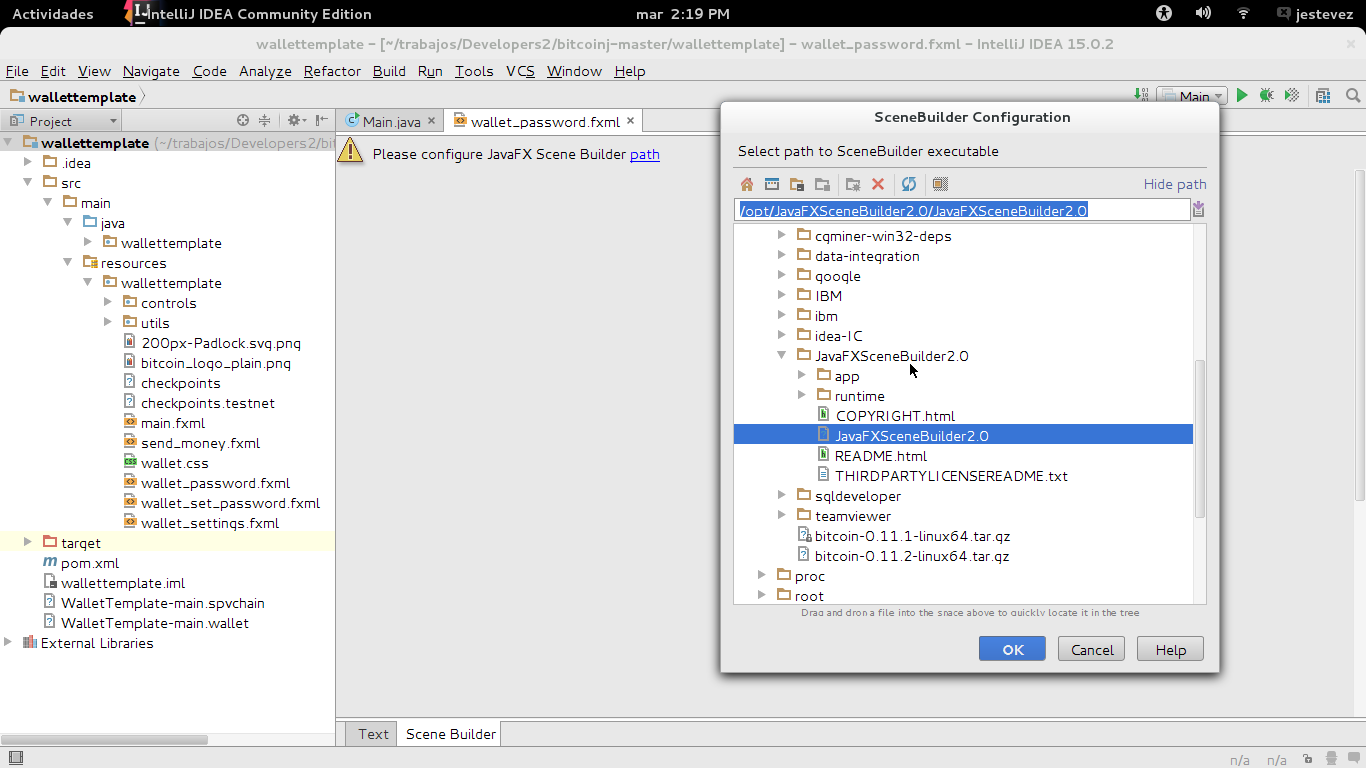Open the Project view selector dropdown
This screenshot has width=1366, height=768.
[62, 121]
